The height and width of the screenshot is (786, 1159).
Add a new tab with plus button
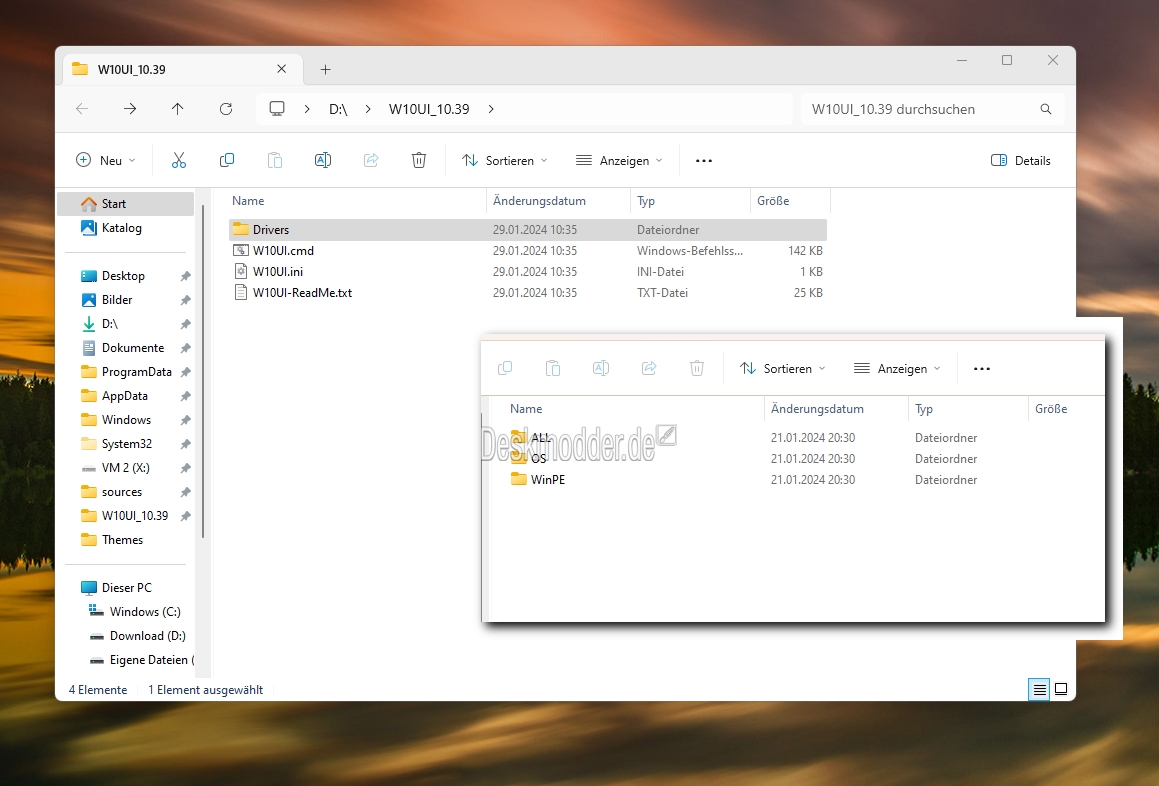pos(325,70)
